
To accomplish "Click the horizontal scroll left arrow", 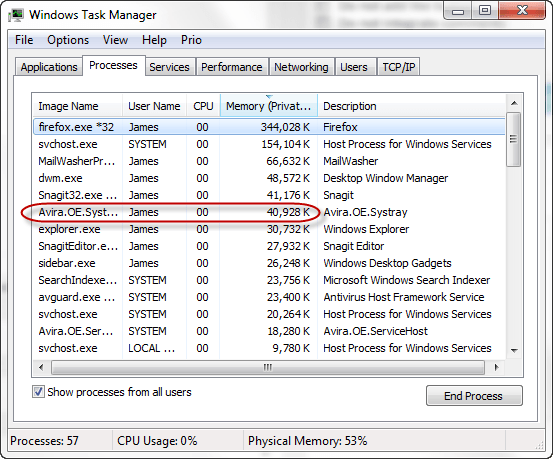I will [41, 368].
